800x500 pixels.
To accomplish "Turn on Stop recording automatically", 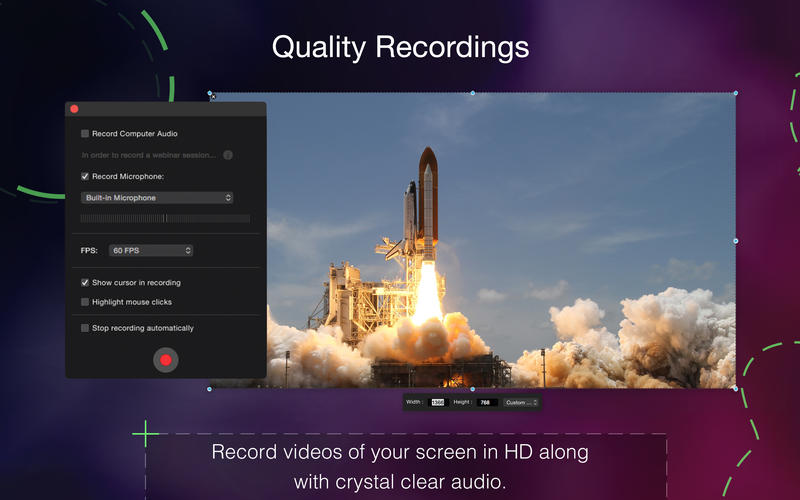I will (x=85, y=328).
